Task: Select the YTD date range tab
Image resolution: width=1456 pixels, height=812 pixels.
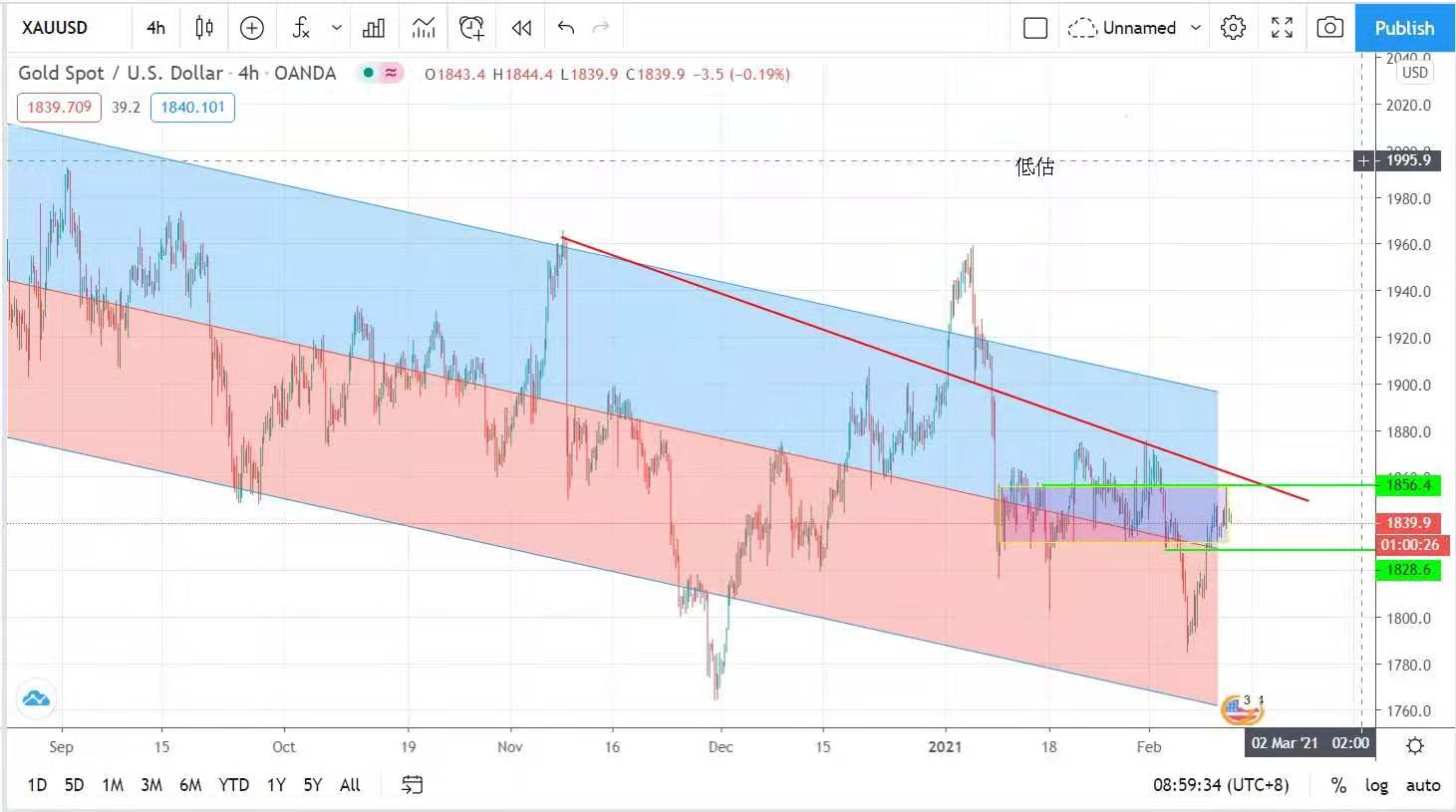Action: point(233,785)
